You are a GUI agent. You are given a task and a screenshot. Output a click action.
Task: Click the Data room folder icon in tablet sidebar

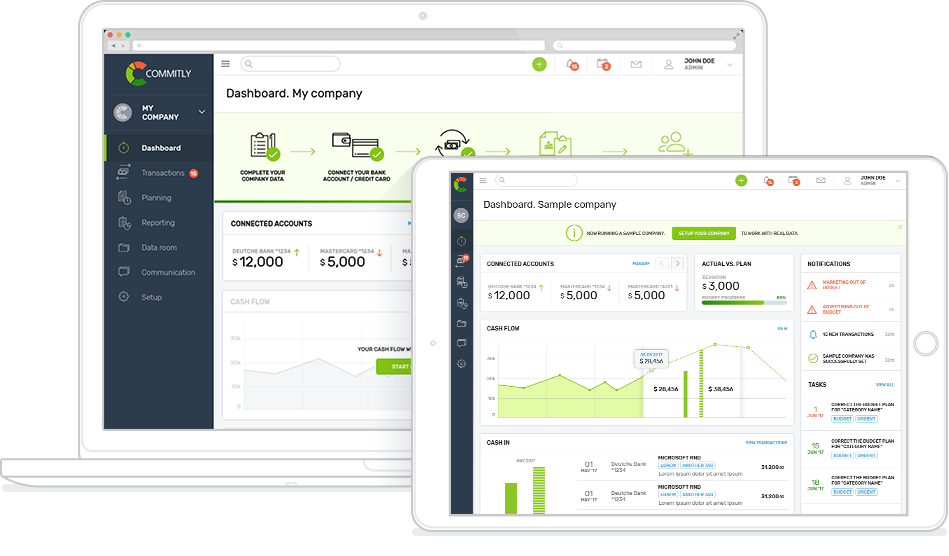(x=461, y=324)
